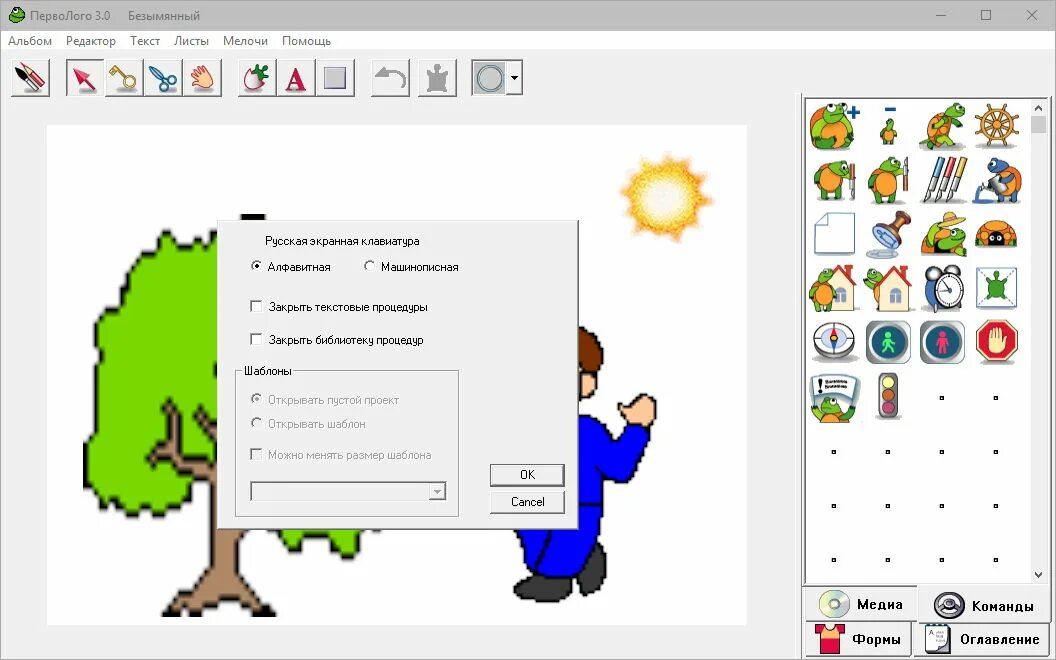Switch to the Команды tab
Screen dimensions: 1056x660
pyautogui.click(x=985, y=605)
